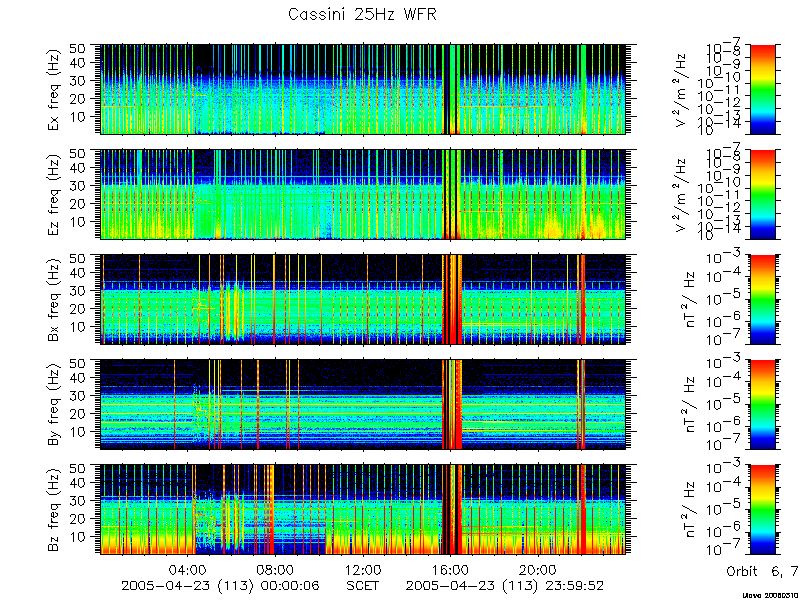The height and width of the screenshot is (600, 800).
Task: Click the nT²/Hz unit label of the By color bar
Action: tap(691, 405)
